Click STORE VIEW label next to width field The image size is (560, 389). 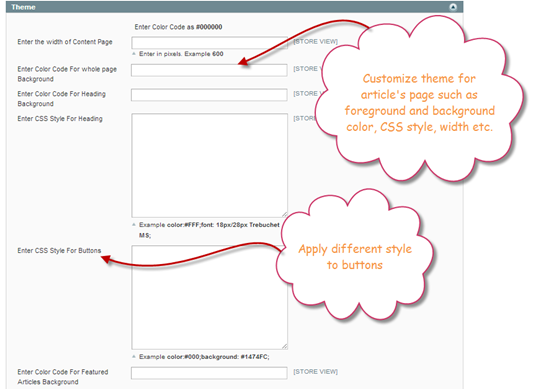(x=315, y=41)
